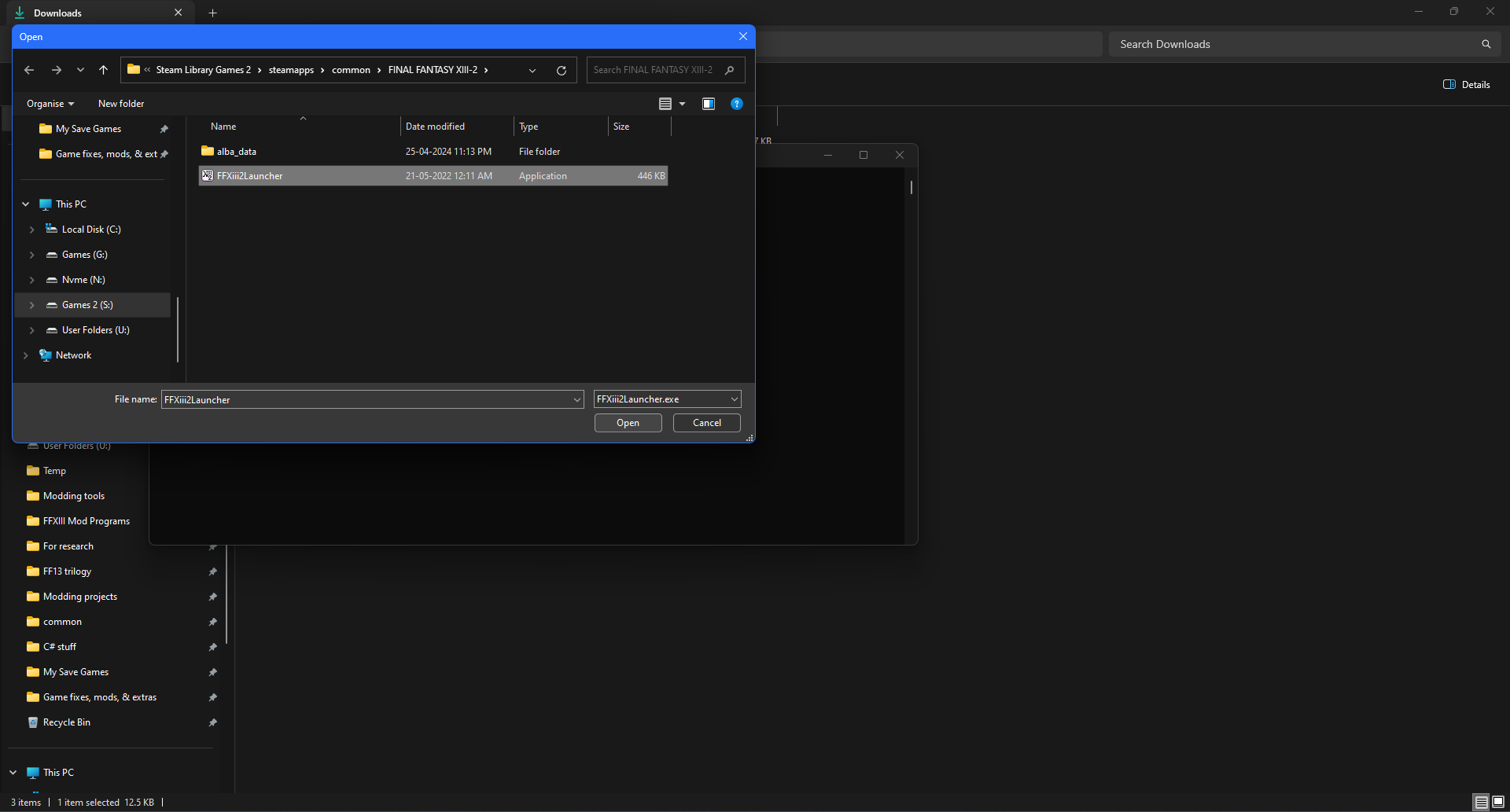Open the File name dropdown arrow
1510x812 pixels.
(x=577, y=399)
